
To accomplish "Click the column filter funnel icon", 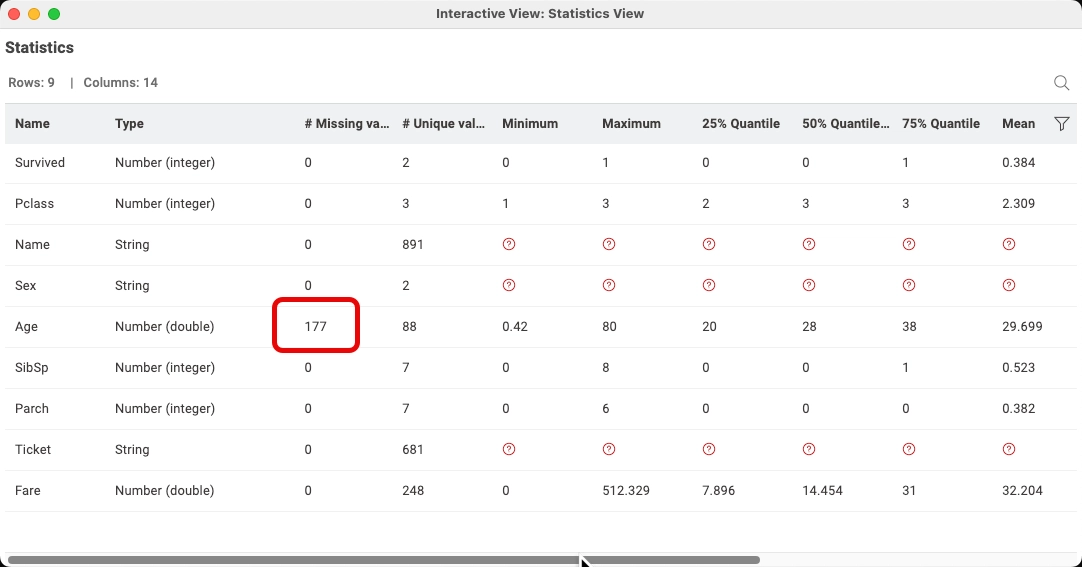I will [x=1062, y=124].
